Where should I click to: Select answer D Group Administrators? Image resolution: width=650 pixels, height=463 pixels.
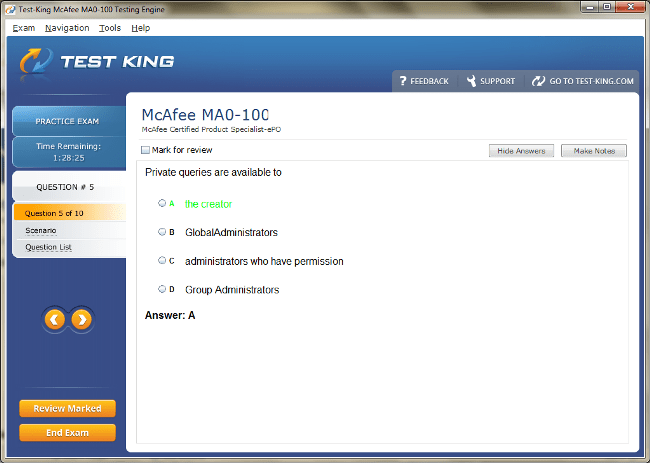coord(162,289)
